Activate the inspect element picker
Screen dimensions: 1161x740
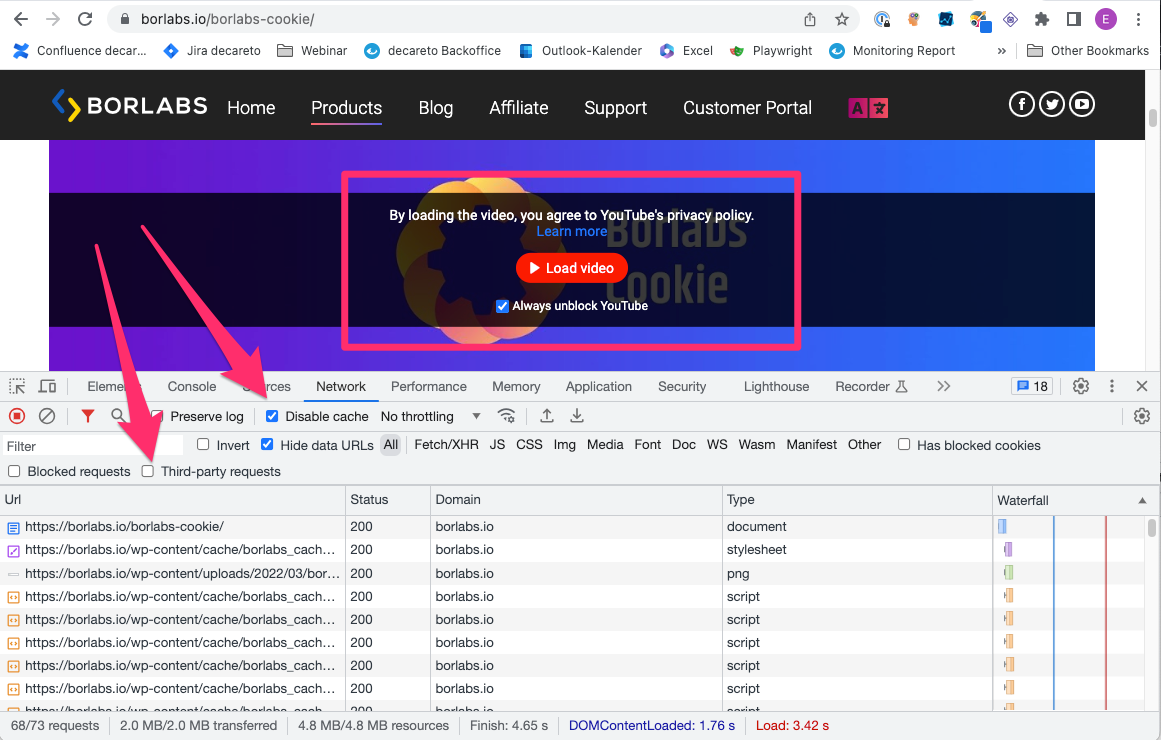(x=17, y=387)
